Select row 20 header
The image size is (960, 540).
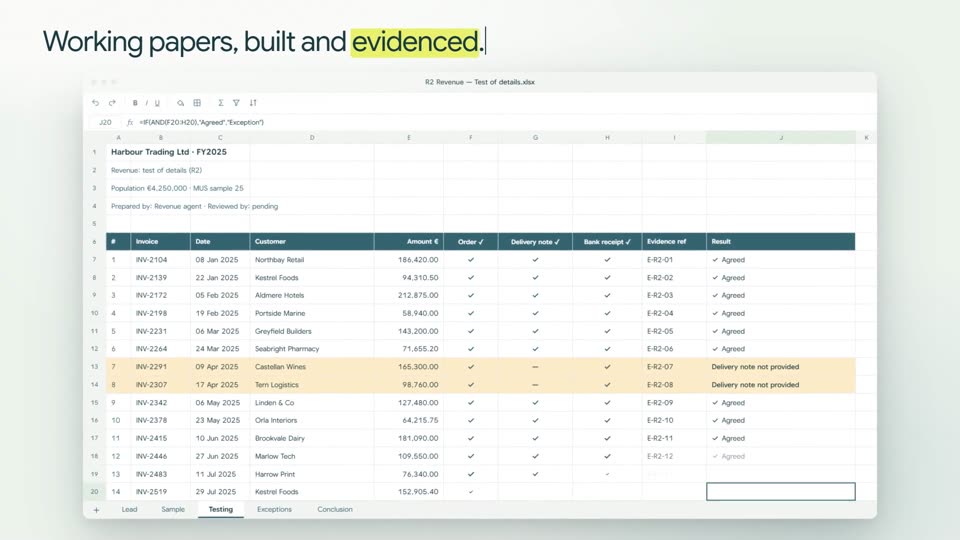94,492
